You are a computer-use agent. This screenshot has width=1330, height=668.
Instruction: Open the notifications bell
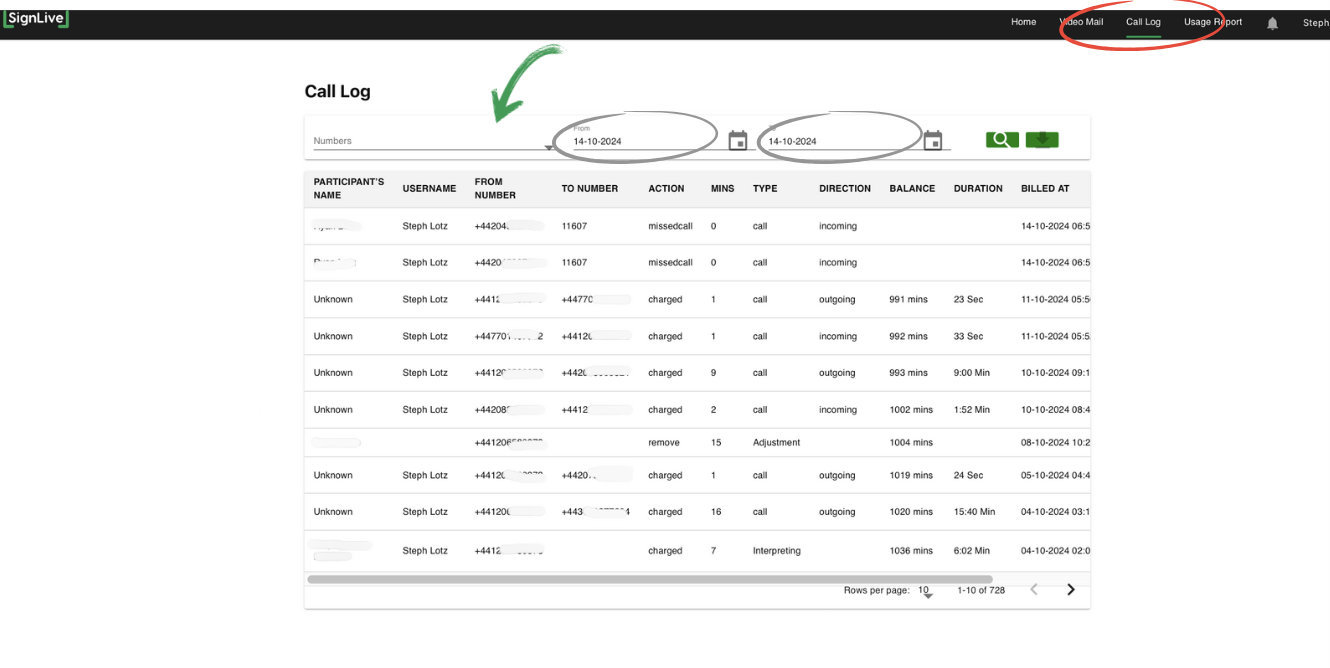(x=1272, y=23)
